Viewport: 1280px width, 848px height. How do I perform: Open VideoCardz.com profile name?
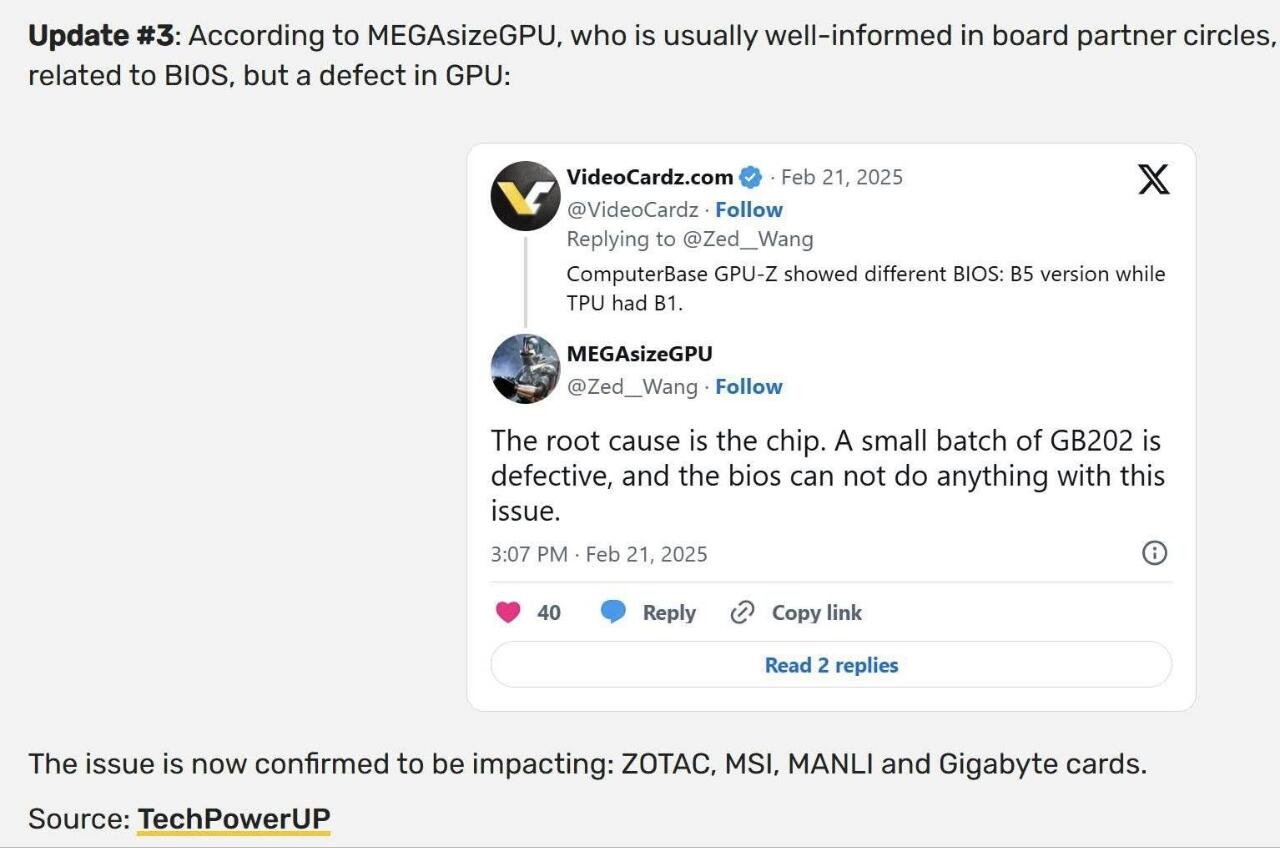coord(649,177)
